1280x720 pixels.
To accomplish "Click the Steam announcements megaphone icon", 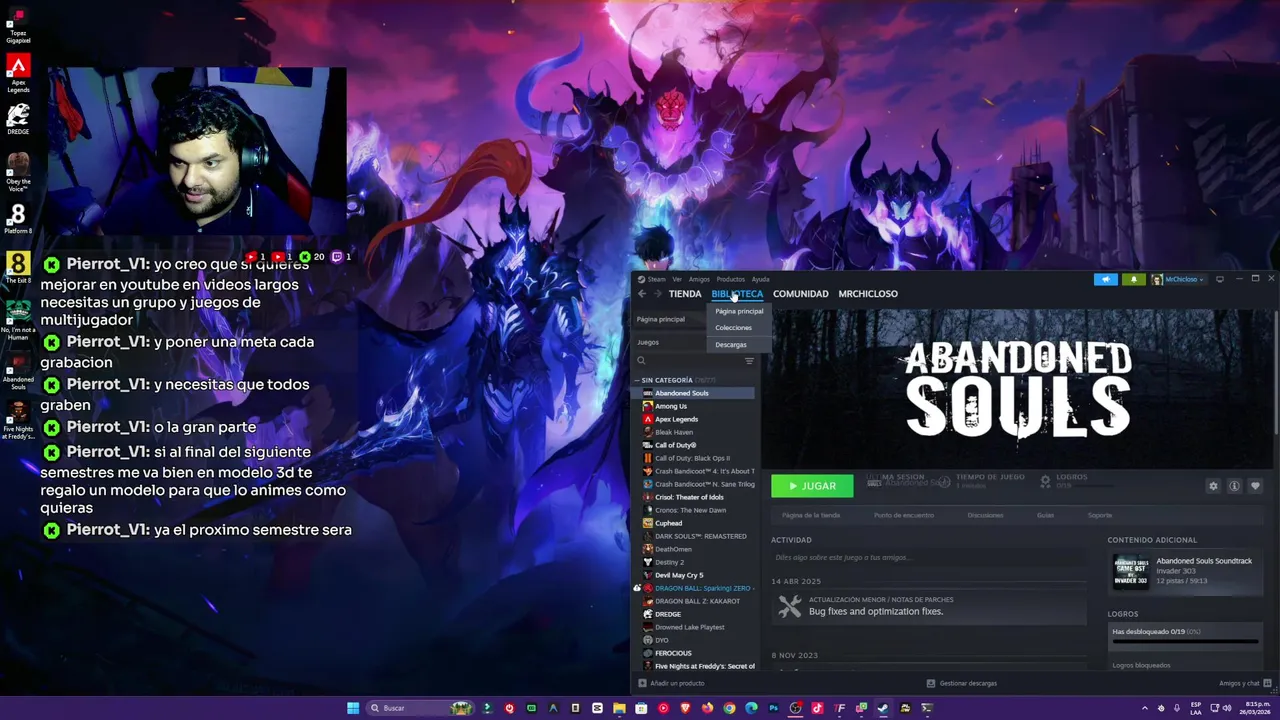I will click(1105, 279).
